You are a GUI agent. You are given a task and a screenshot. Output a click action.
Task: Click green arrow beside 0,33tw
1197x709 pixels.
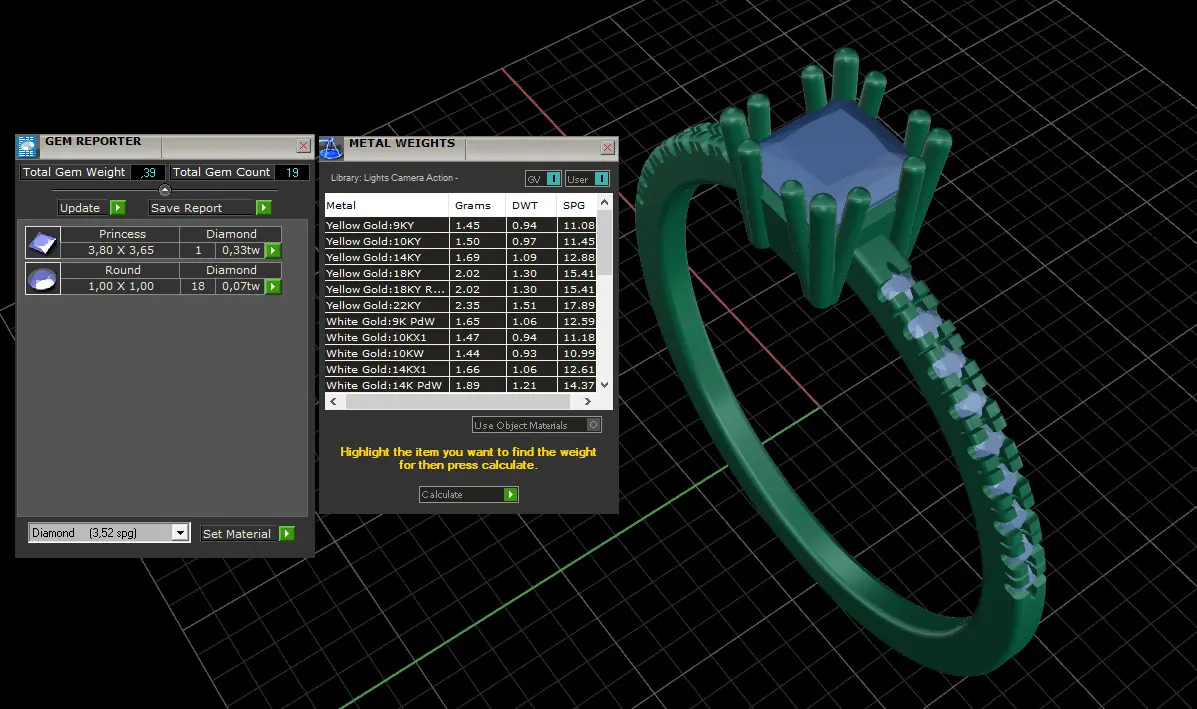tap(273, 250)
